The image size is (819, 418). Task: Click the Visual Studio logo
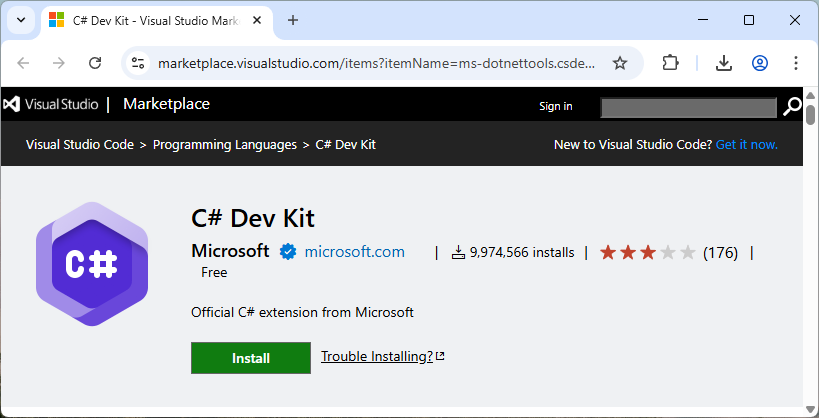tap(51, 104)
